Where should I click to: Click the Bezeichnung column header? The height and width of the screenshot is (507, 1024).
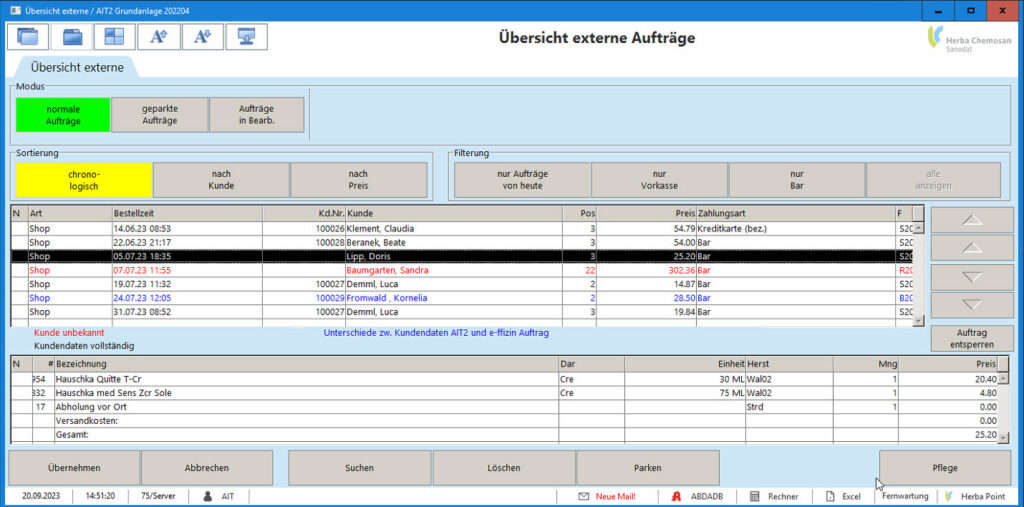(x=306, y=364)
